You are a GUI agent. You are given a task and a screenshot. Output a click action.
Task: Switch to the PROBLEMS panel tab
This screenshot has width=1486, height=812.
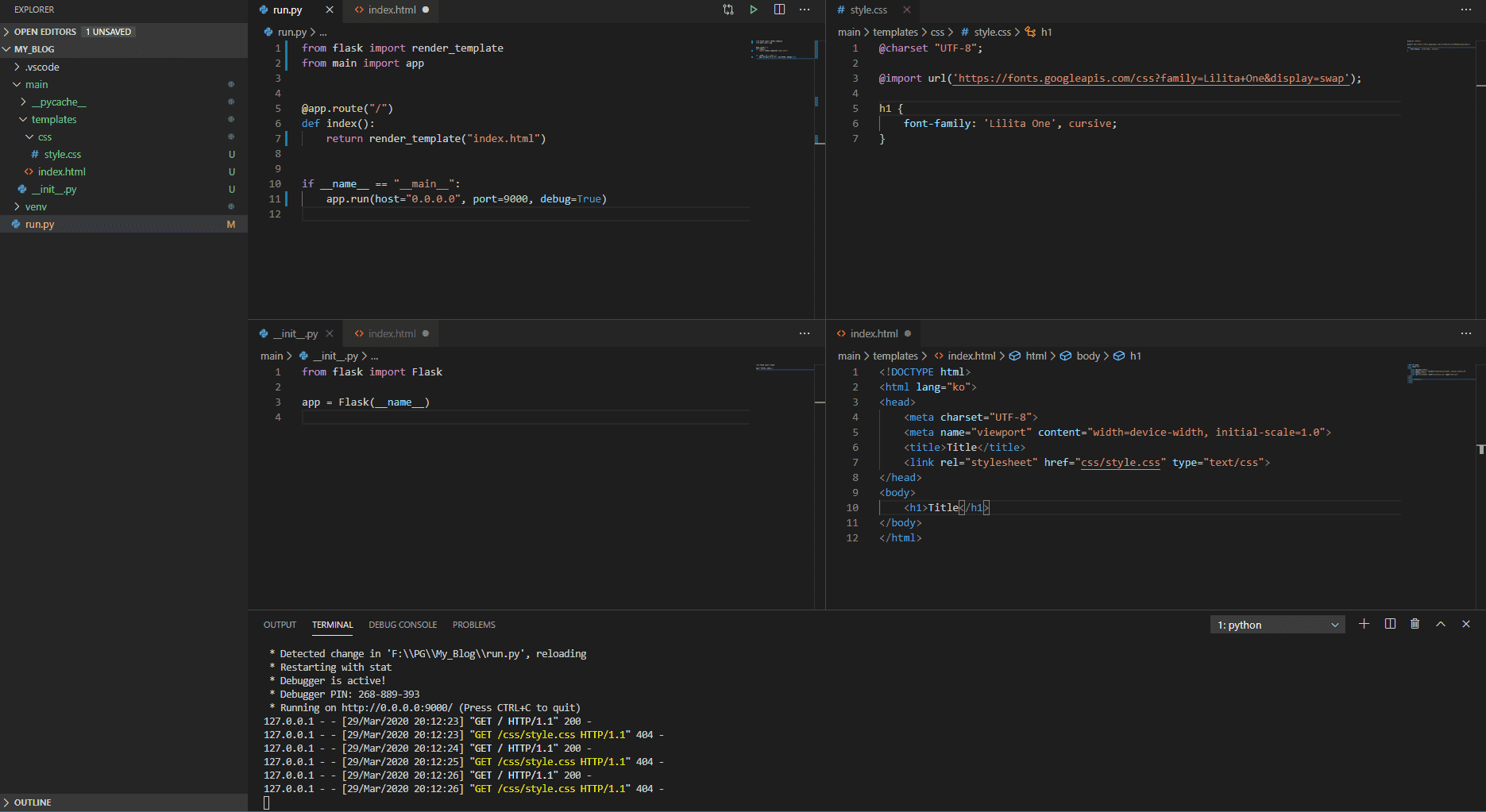click(473, 625)
